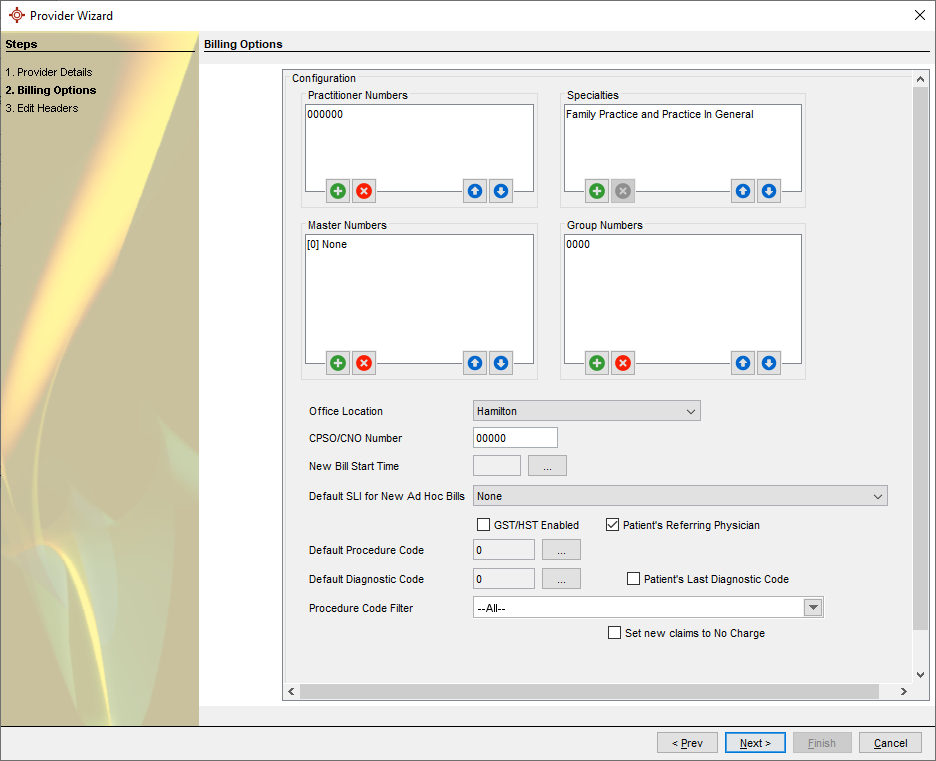Click the greyed remove icon under Specialties

623,191
